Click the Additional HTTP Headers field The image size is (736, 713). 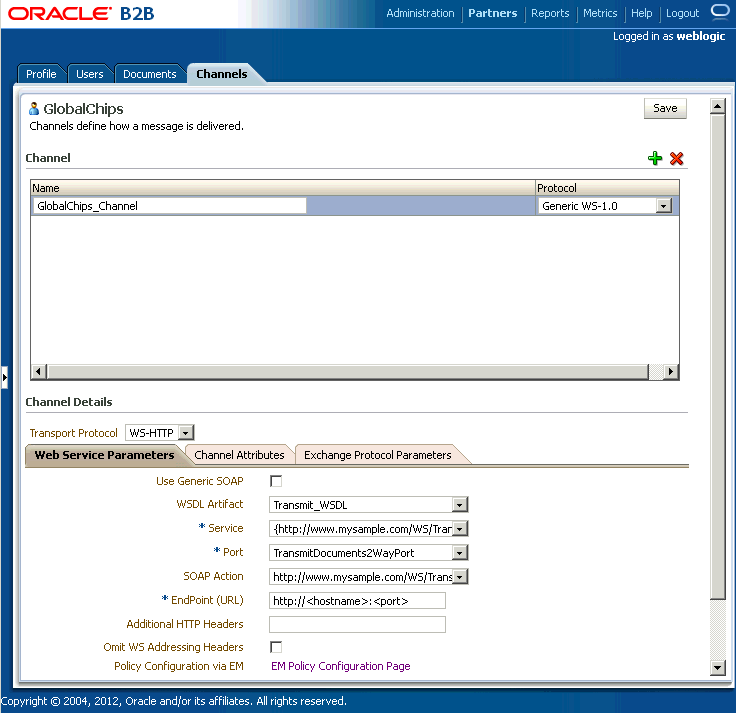coord(357,624)
